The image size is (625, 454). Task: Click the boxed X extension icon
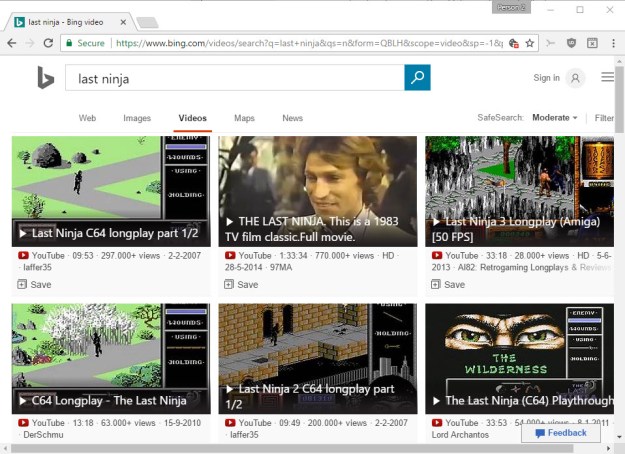592,43
